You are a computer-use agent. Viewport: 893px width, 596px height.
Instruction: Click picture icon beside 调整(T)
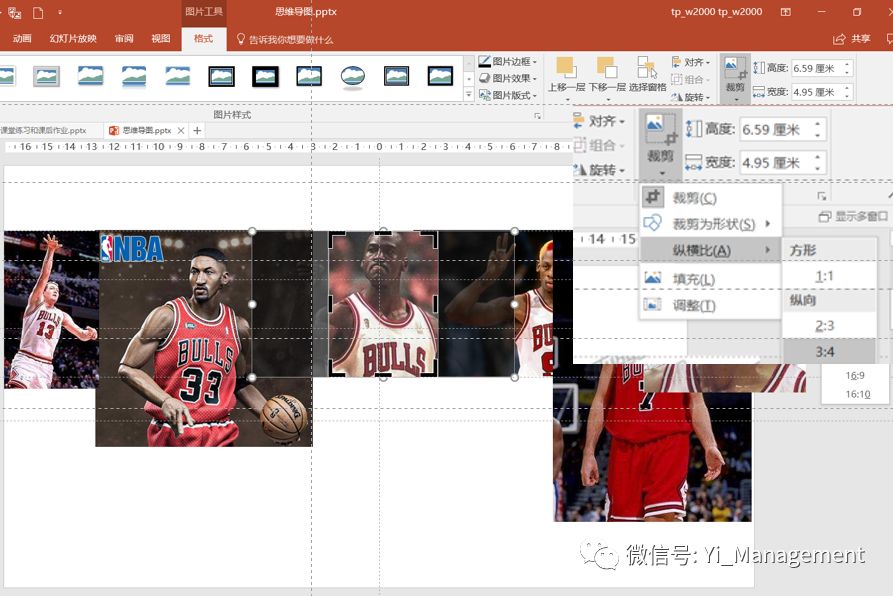[652, 305]
